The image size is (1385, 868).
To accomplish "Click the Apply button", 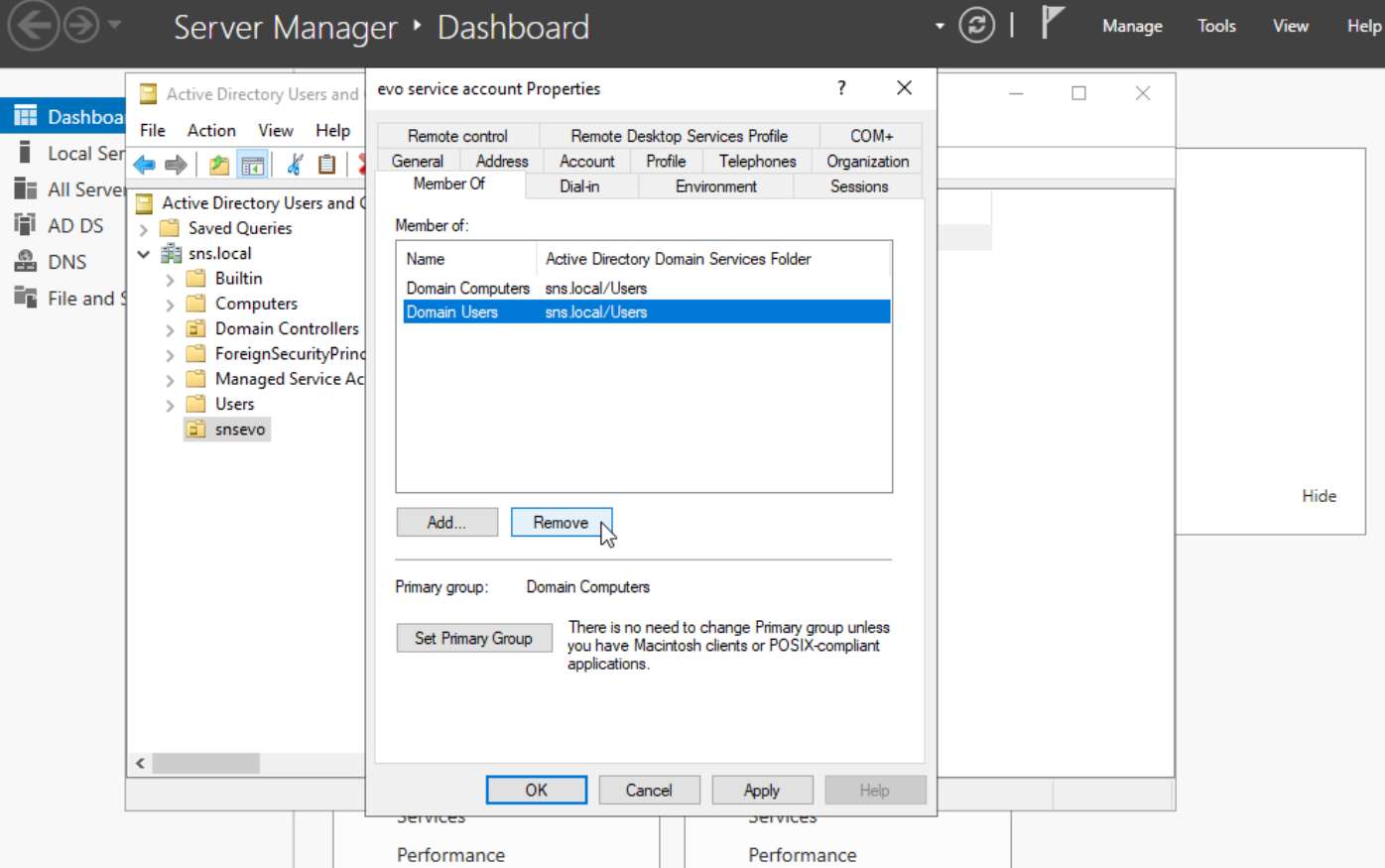I will tap(762, 790).
